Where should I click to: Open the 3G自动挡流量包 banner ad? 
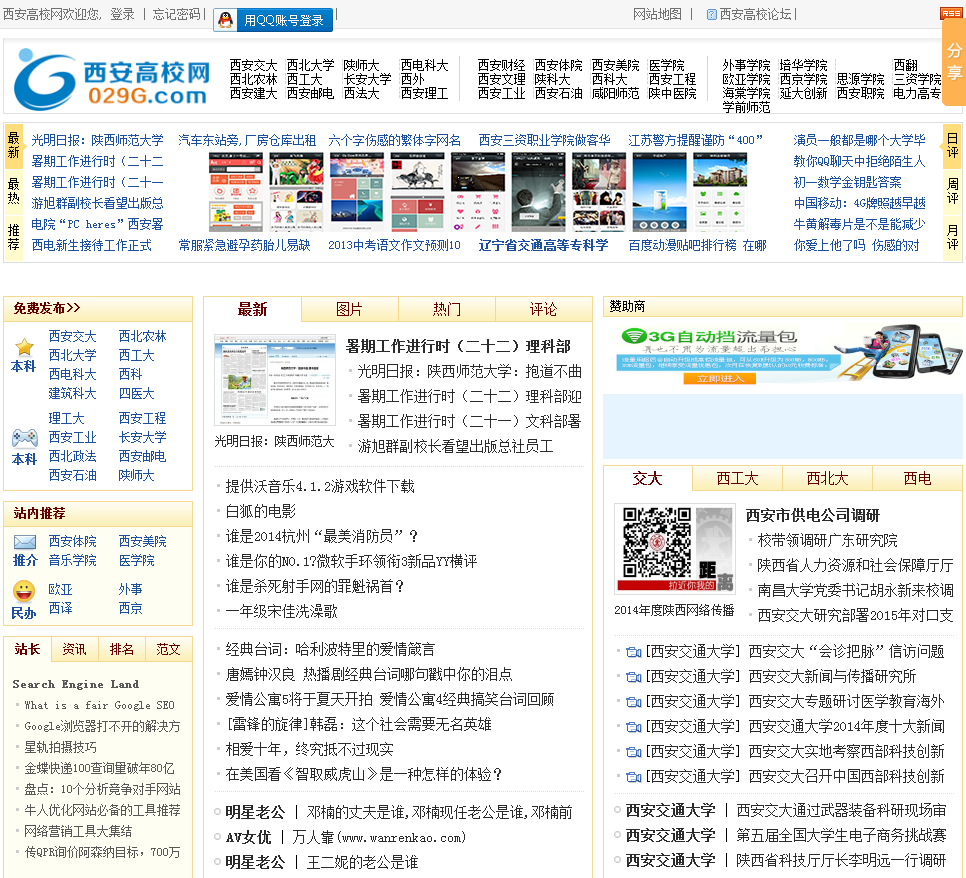point(782,355)
